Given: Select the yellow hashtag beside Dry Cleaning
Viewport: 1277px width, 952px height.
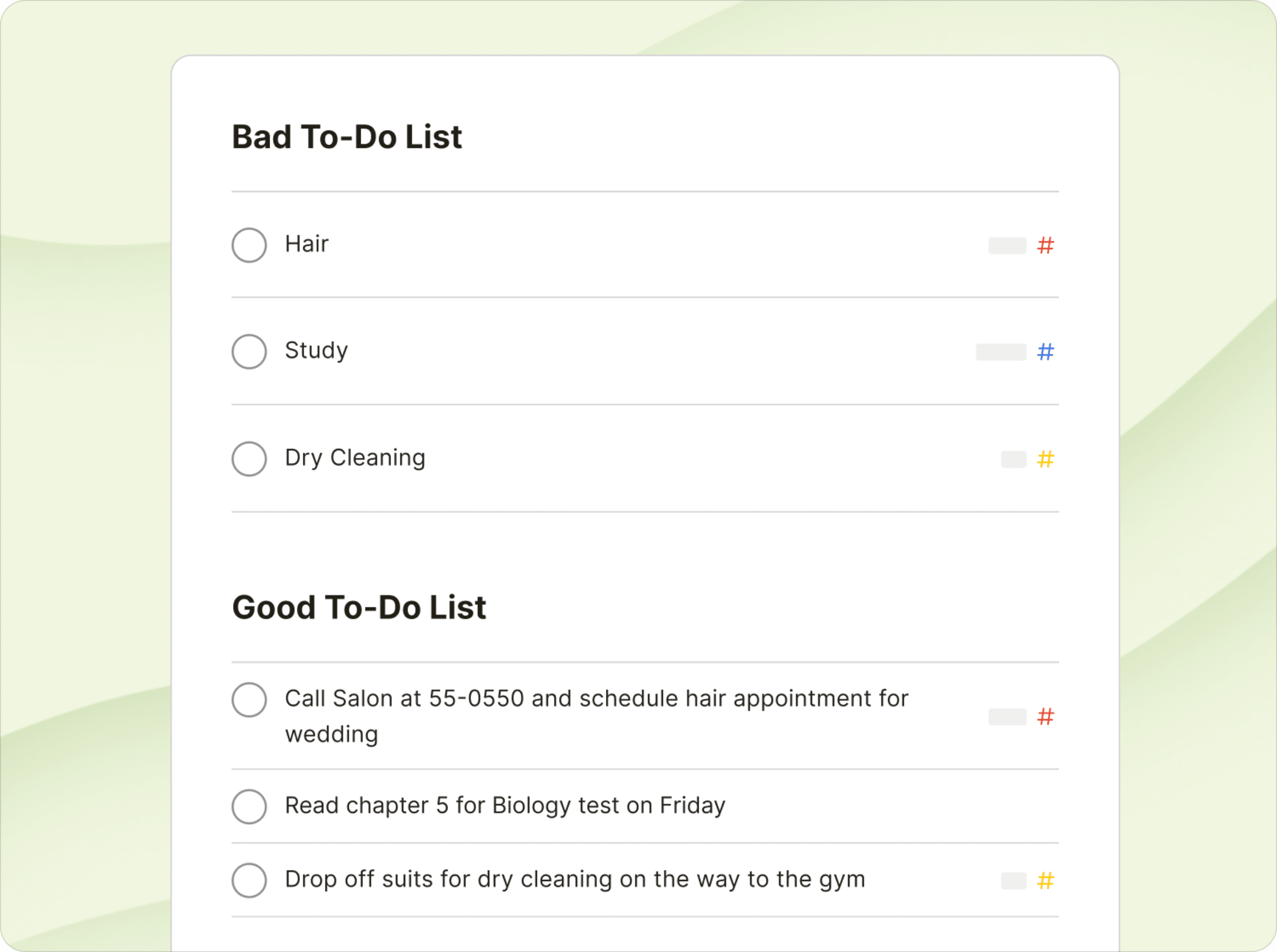Looking at the screenshot, I should tap(1045, 459).
